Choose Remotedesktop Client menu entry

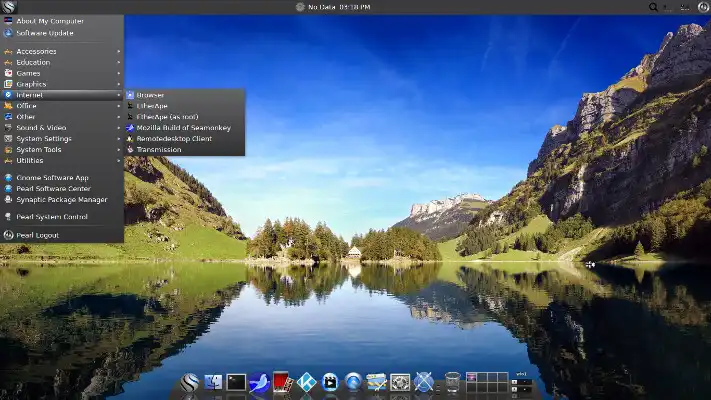pos(174,139)
